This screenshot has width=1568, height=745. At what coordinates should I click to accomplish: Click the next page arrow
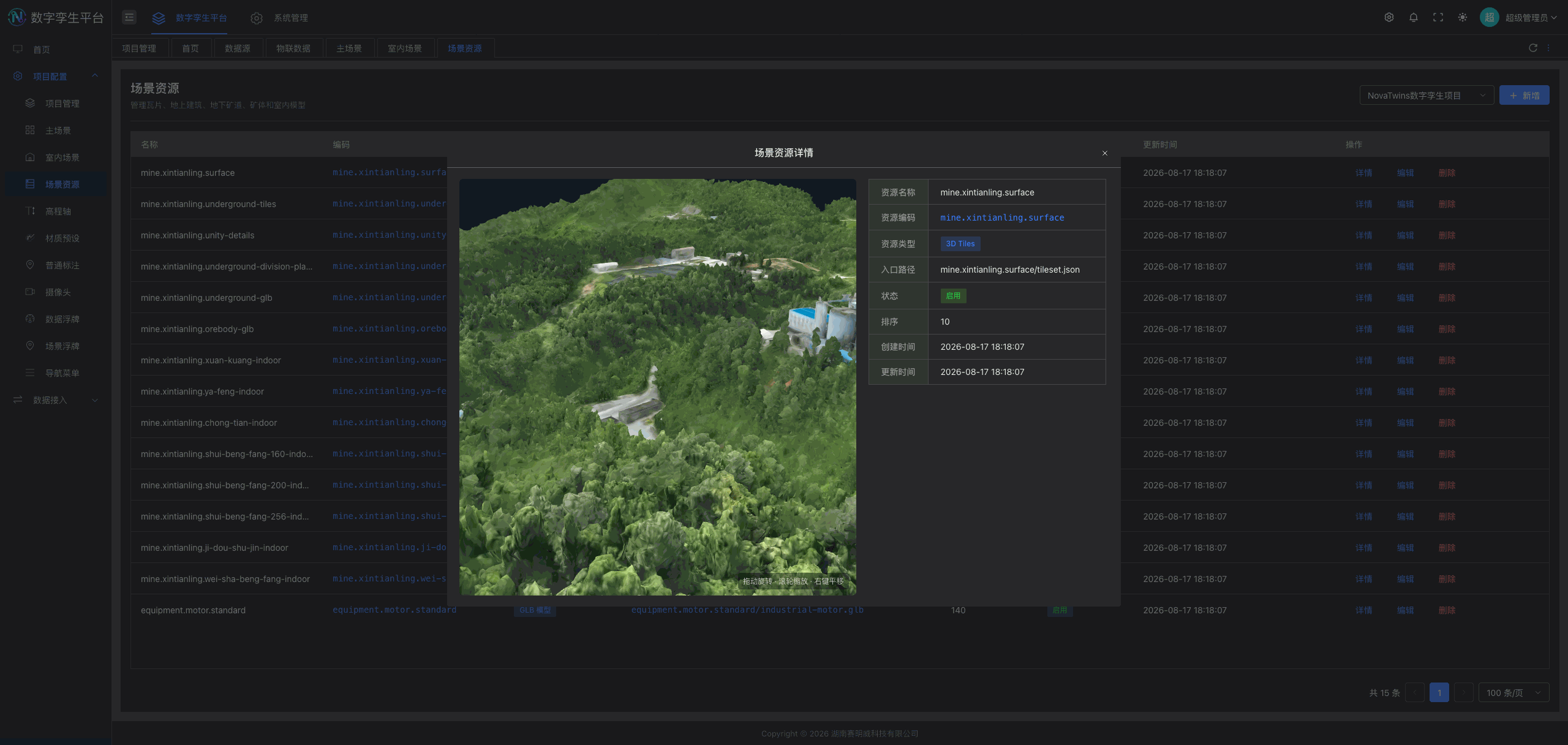[x=1463, y=692]
